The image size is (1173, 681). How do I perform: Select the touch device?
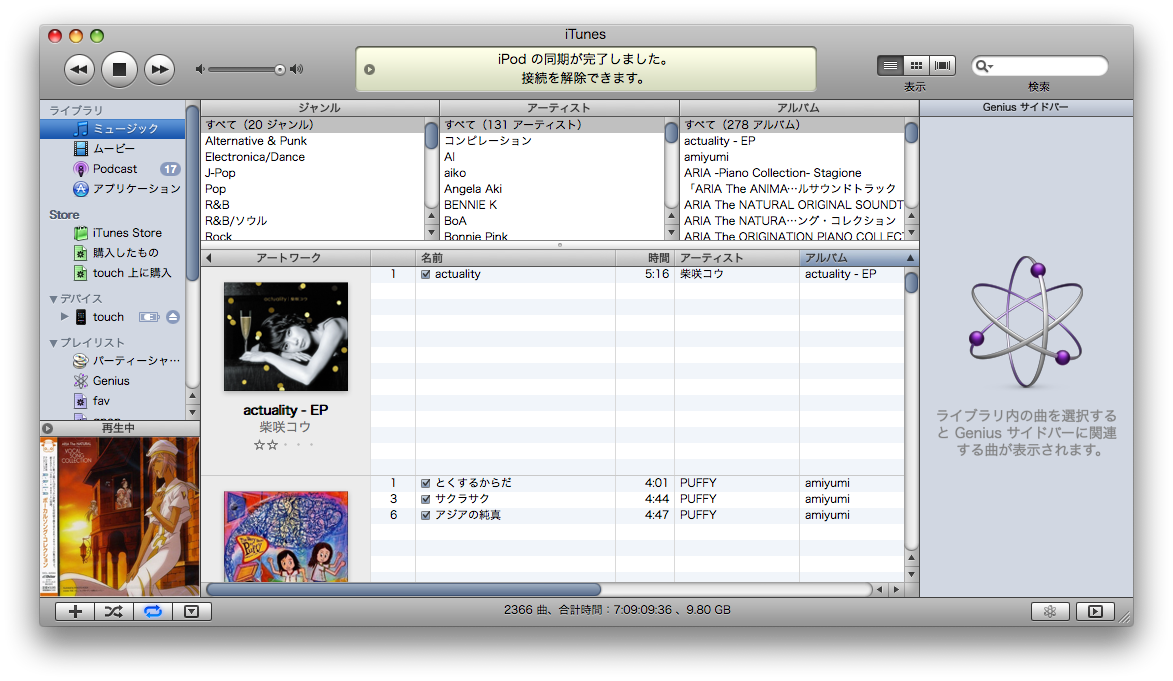(108, 317)
